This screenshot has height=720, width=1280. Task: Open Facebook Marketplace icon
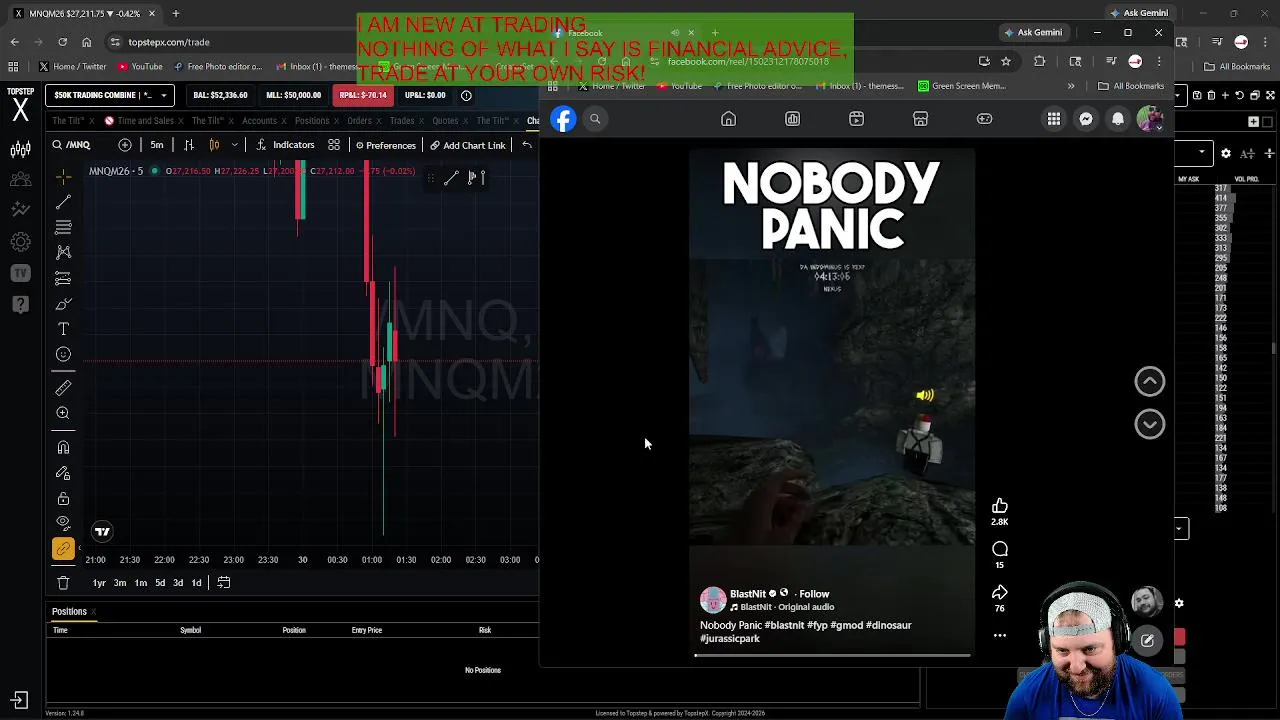pos(920,119)
